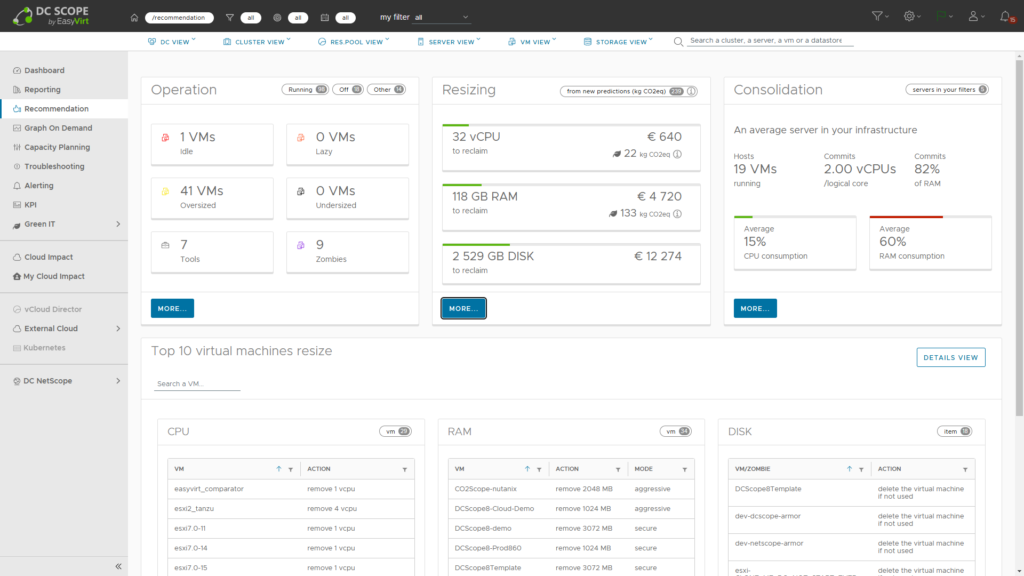Click the average RAM consumption 60% bar
The width and height of the screenshot is (1024, 576).
click(x=930, y=217)
